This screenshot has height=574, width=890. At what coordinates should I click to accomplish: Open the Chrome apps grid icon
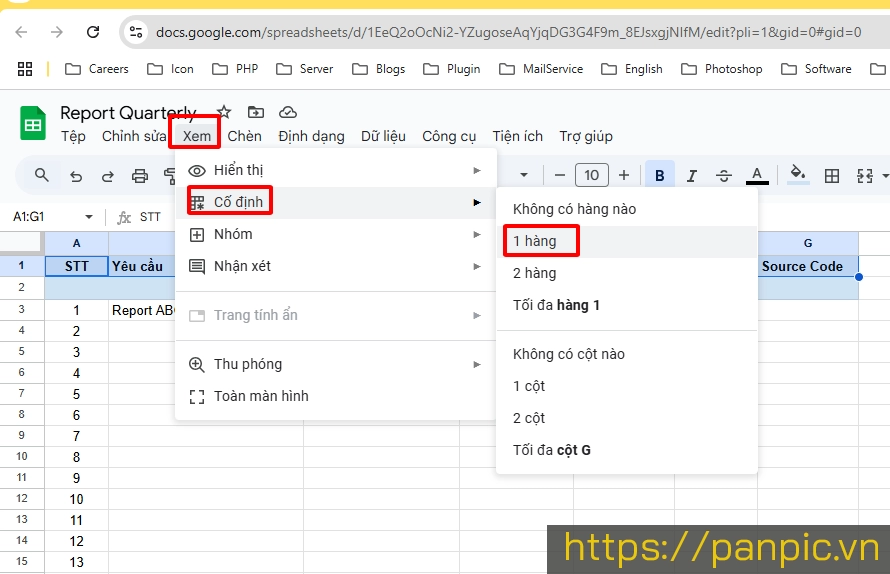[x=25, y=69]
